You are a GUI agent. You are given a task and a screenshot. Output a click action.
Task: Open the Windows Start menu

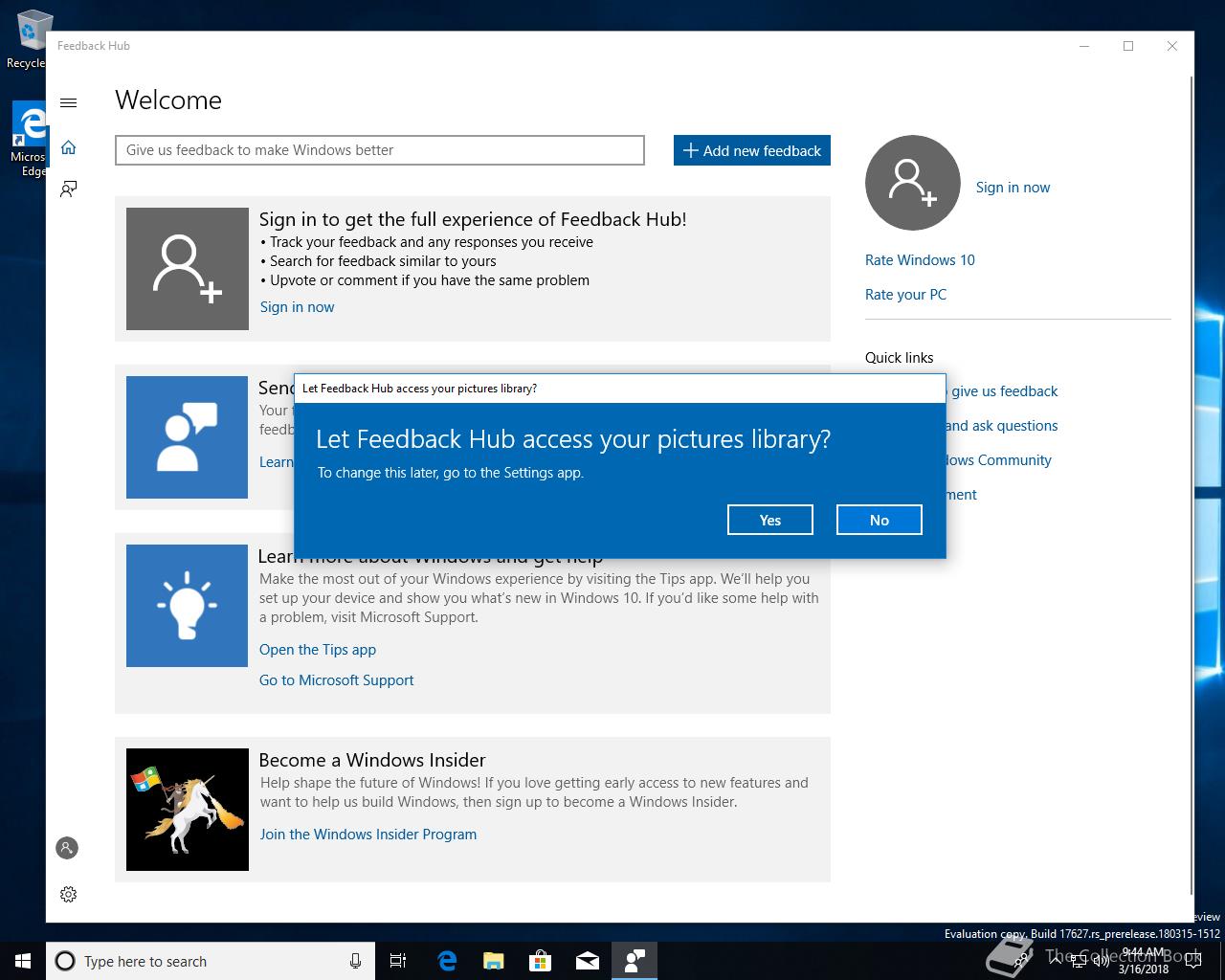(23, 961)
